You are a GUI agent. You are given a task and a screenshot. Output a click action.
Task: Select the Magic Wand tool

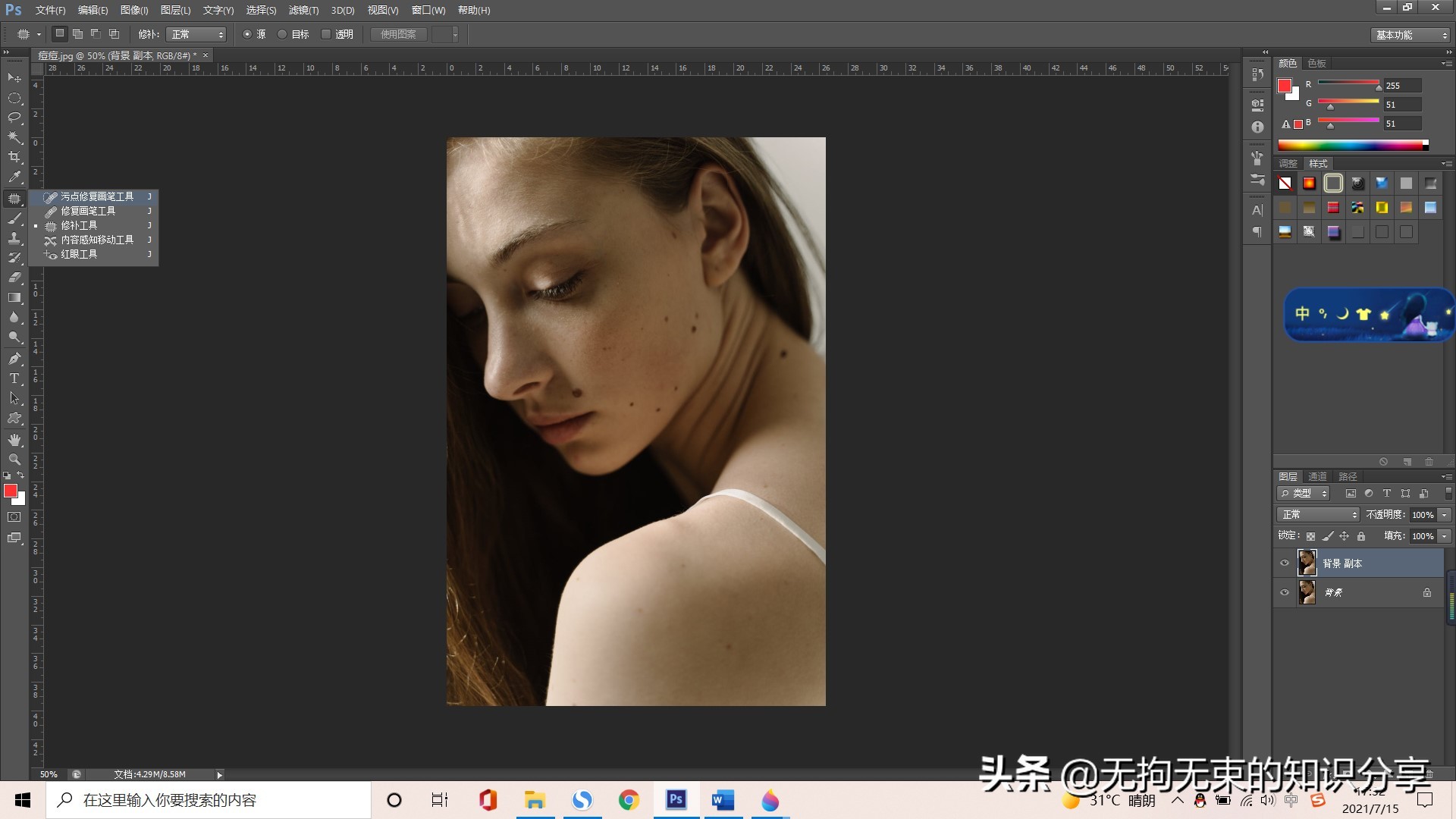[x=14, y=137]
